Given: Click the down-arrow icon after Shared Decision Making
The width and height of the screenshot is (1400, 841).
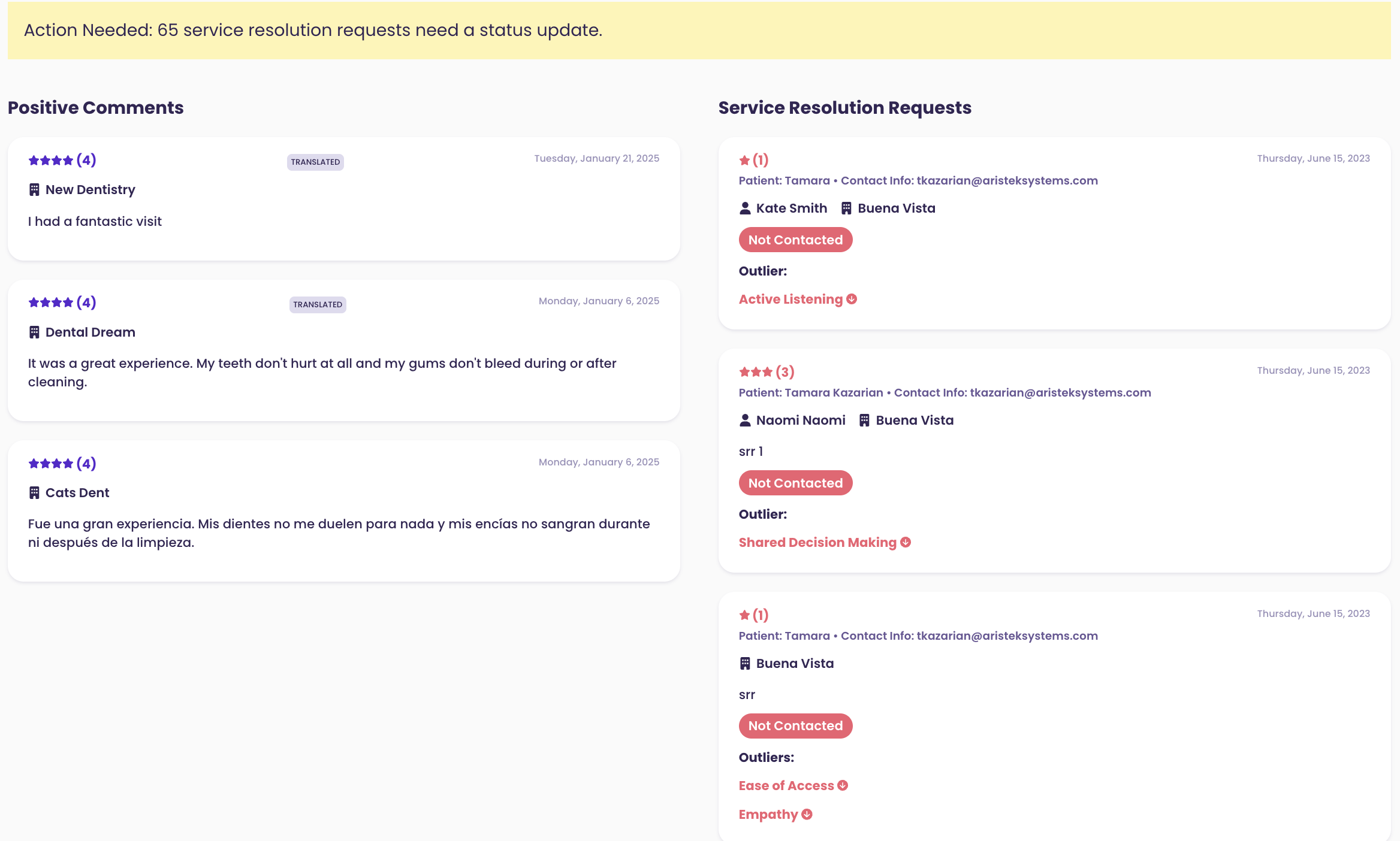Looking at the screenshot, I should pos(906,542).
